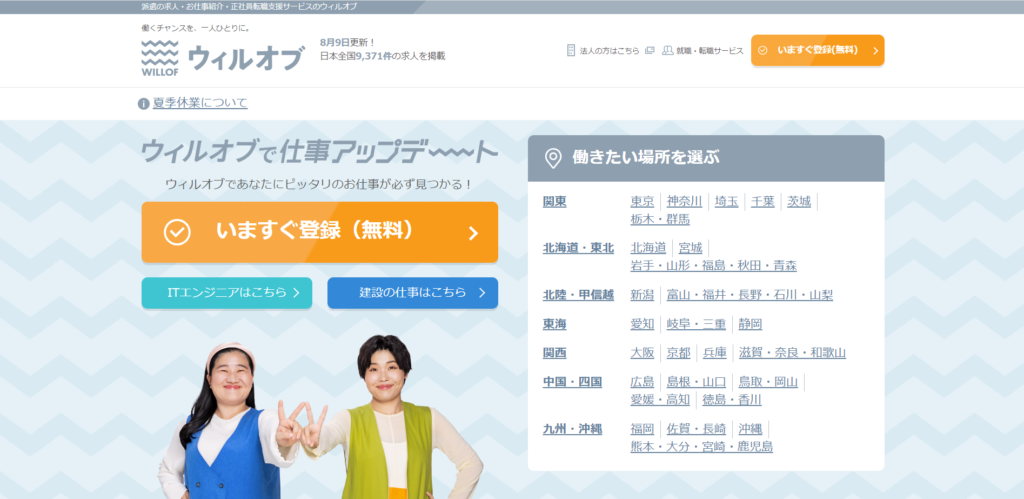Open 法人の方はこちら link
1024x499 pixels.
[x=609, y=51]
